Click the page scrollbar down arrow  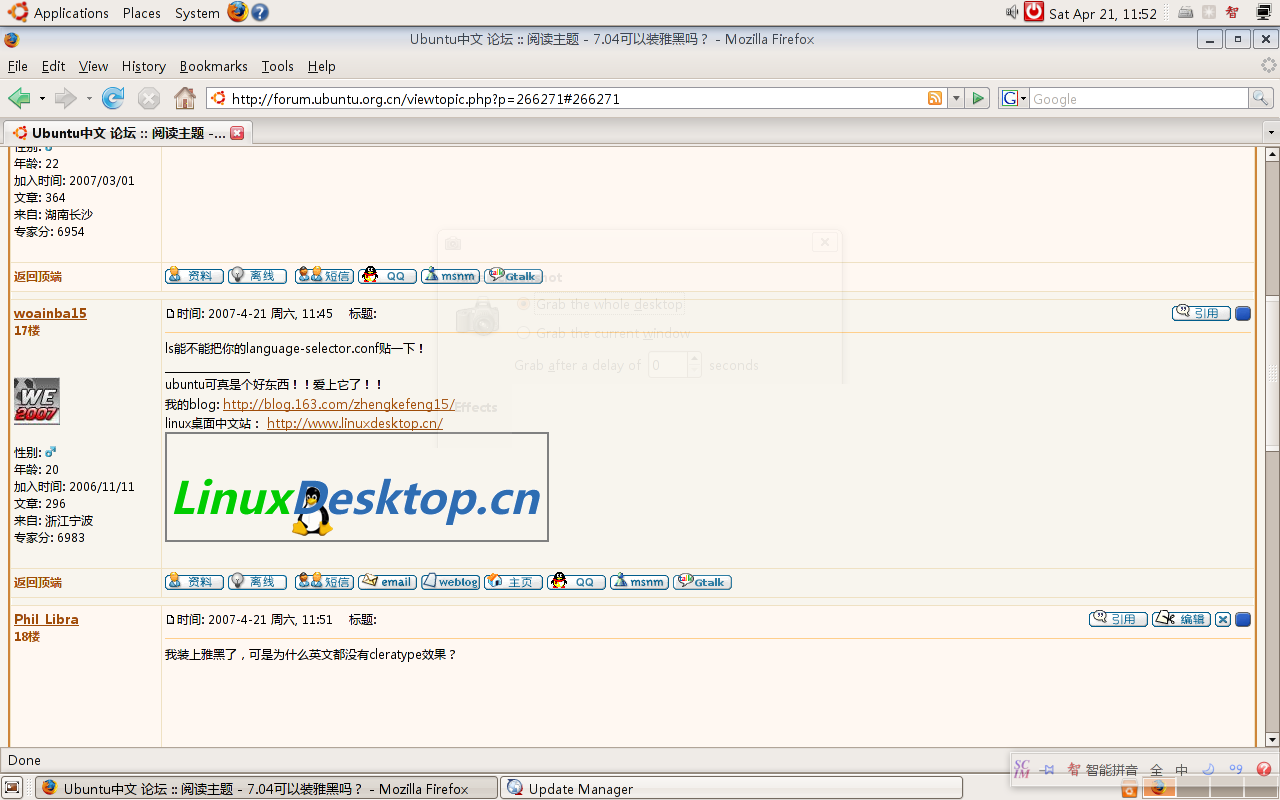(x=1272, y=740)
